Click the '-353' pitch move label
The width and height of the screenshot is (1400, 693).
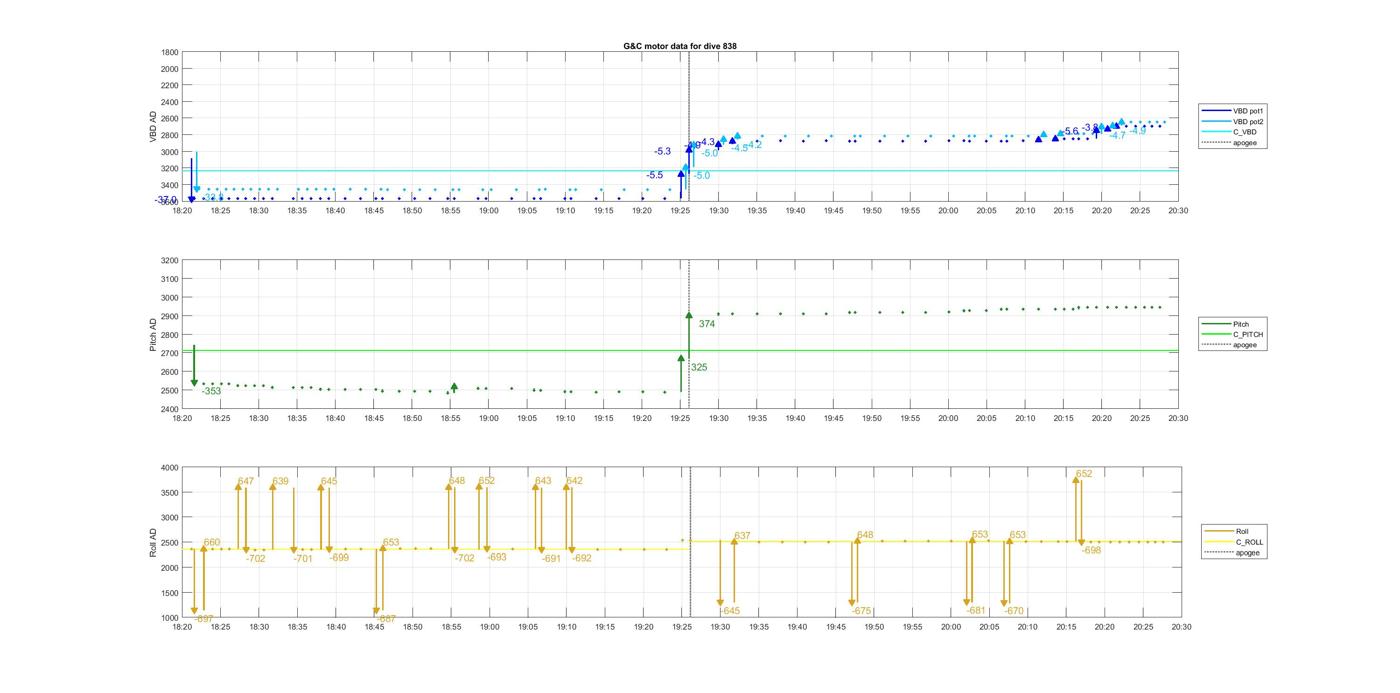[211, 391]
